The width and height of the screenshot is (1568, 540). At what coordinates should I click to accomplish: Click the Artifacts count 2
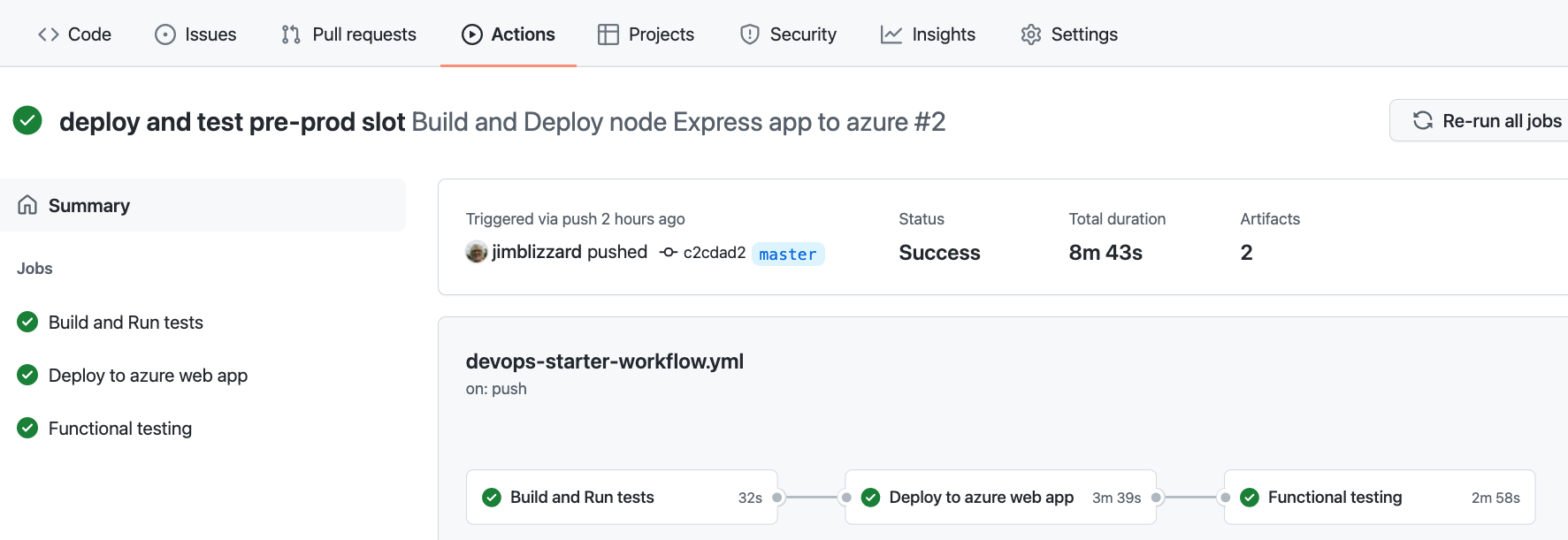1246,253
